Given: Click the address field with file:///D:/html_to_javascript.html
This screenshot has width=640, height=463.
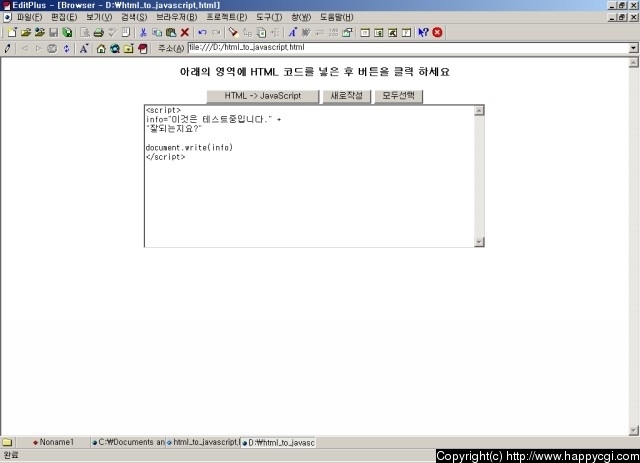Looking at the screenshot, I should 408,48.
